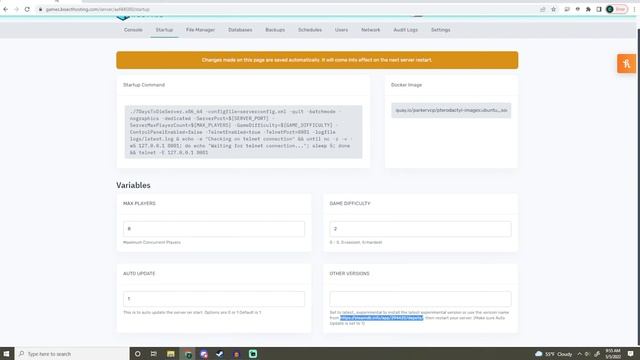Open the taskbar clock and date
The height and width of the screenshot is (360, 640).
(x=613, y=353)
